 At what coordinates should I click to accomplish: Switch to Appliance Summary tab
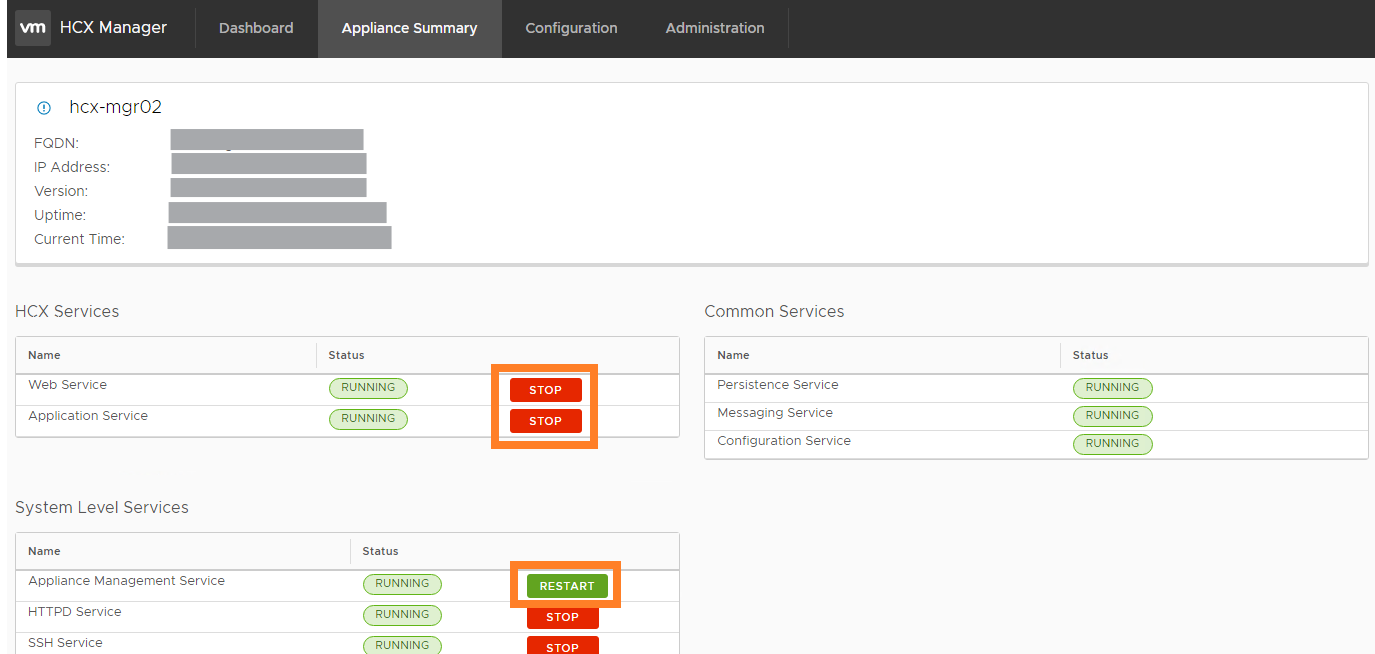(409, 28)
